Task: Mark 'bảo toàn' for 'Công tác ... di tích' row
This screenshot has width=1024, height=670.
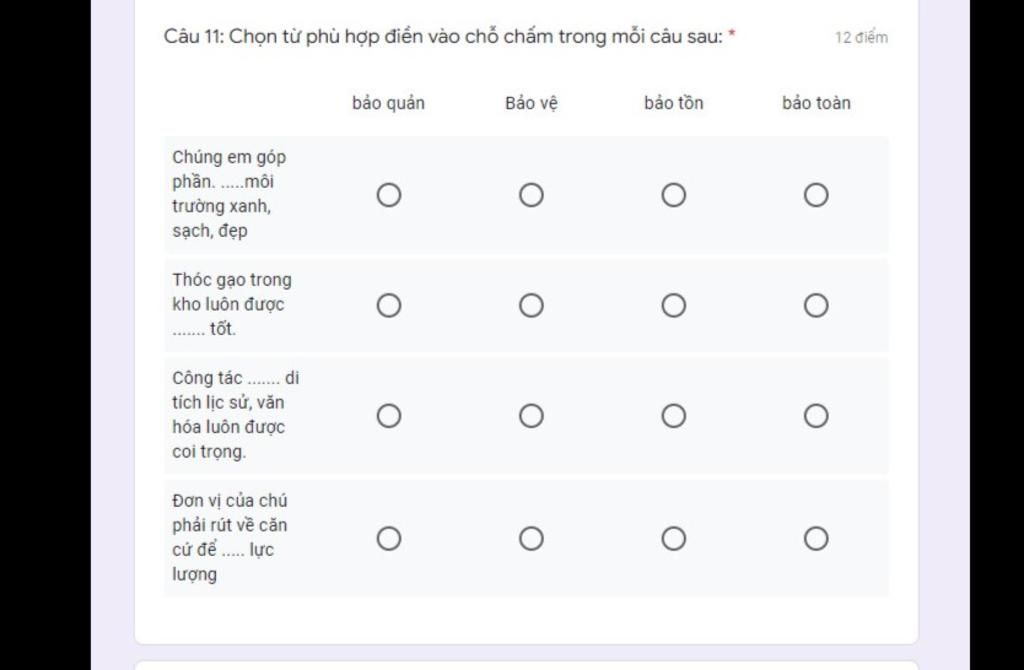Action: coord(816,416)
